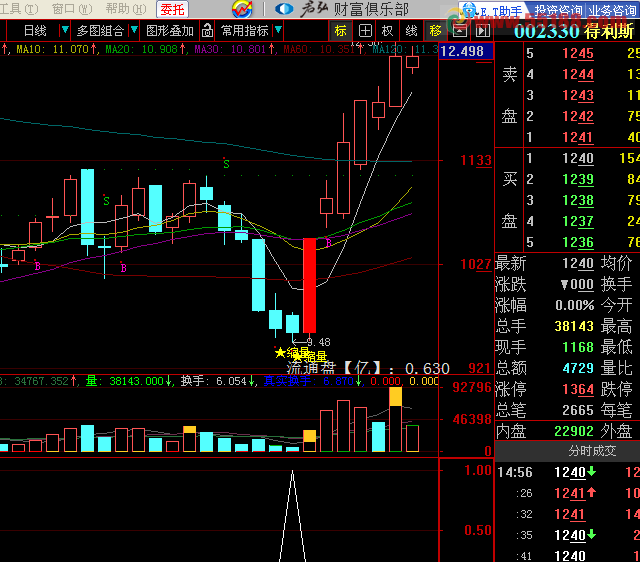Click the 多图组合 button
This screenshot has width=640, height=562.
pyautogui.click(x=100, y=31)
